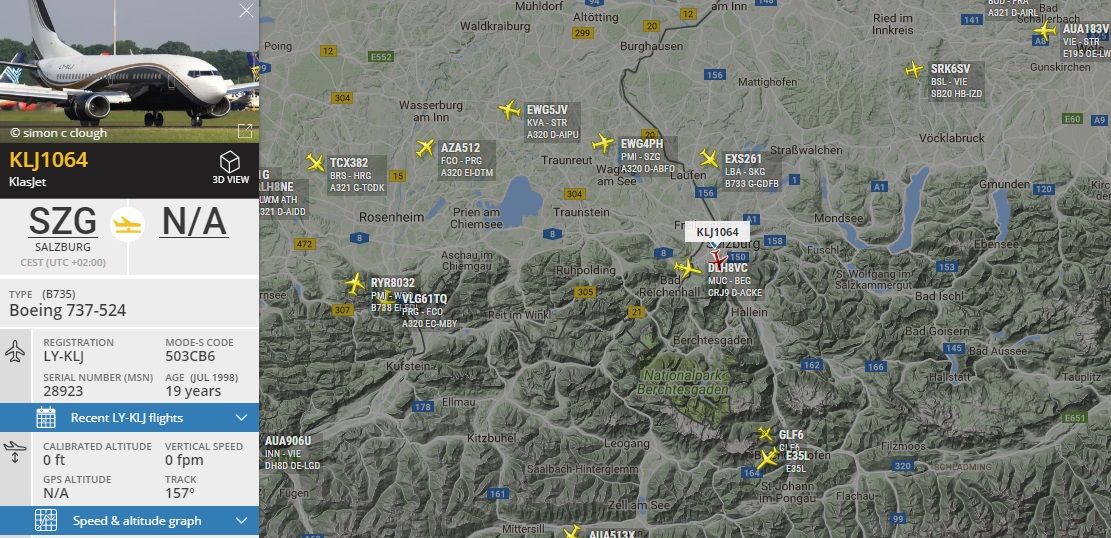Click the N/A destination airport
This screenshot has height=538, width=1111.
click(x=193, y=222)
